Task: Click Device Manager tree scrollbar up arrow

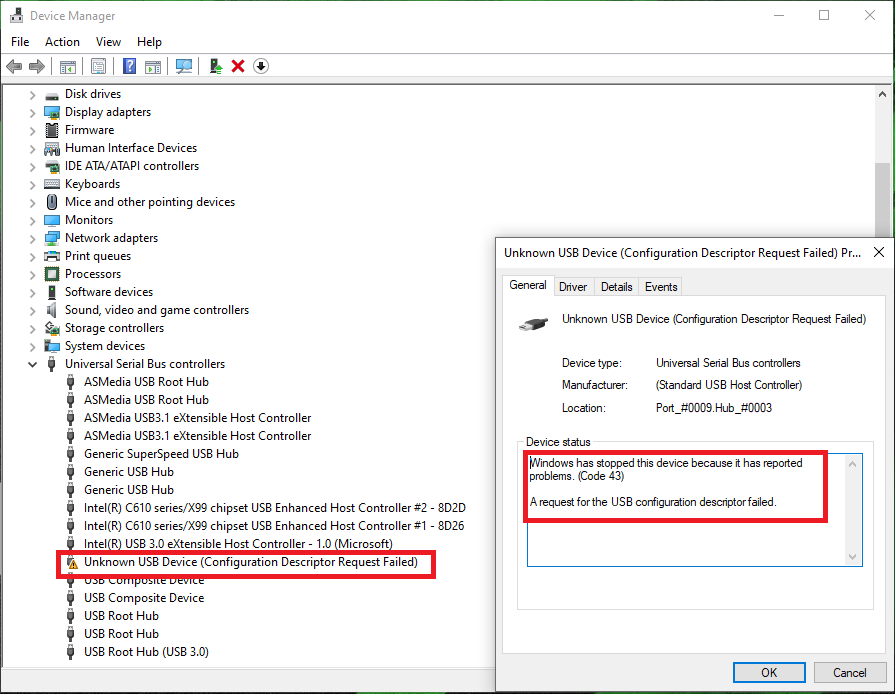Action: (x=882, y=94)
